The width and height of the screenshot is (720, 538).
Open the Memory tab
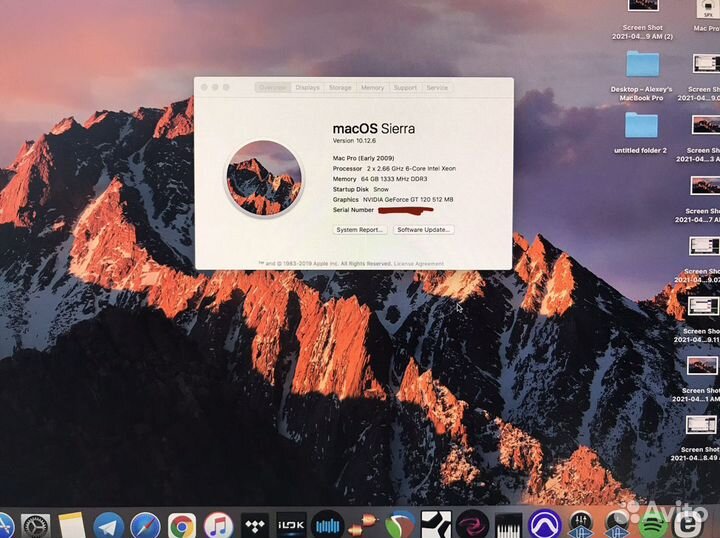coord(372,87)
